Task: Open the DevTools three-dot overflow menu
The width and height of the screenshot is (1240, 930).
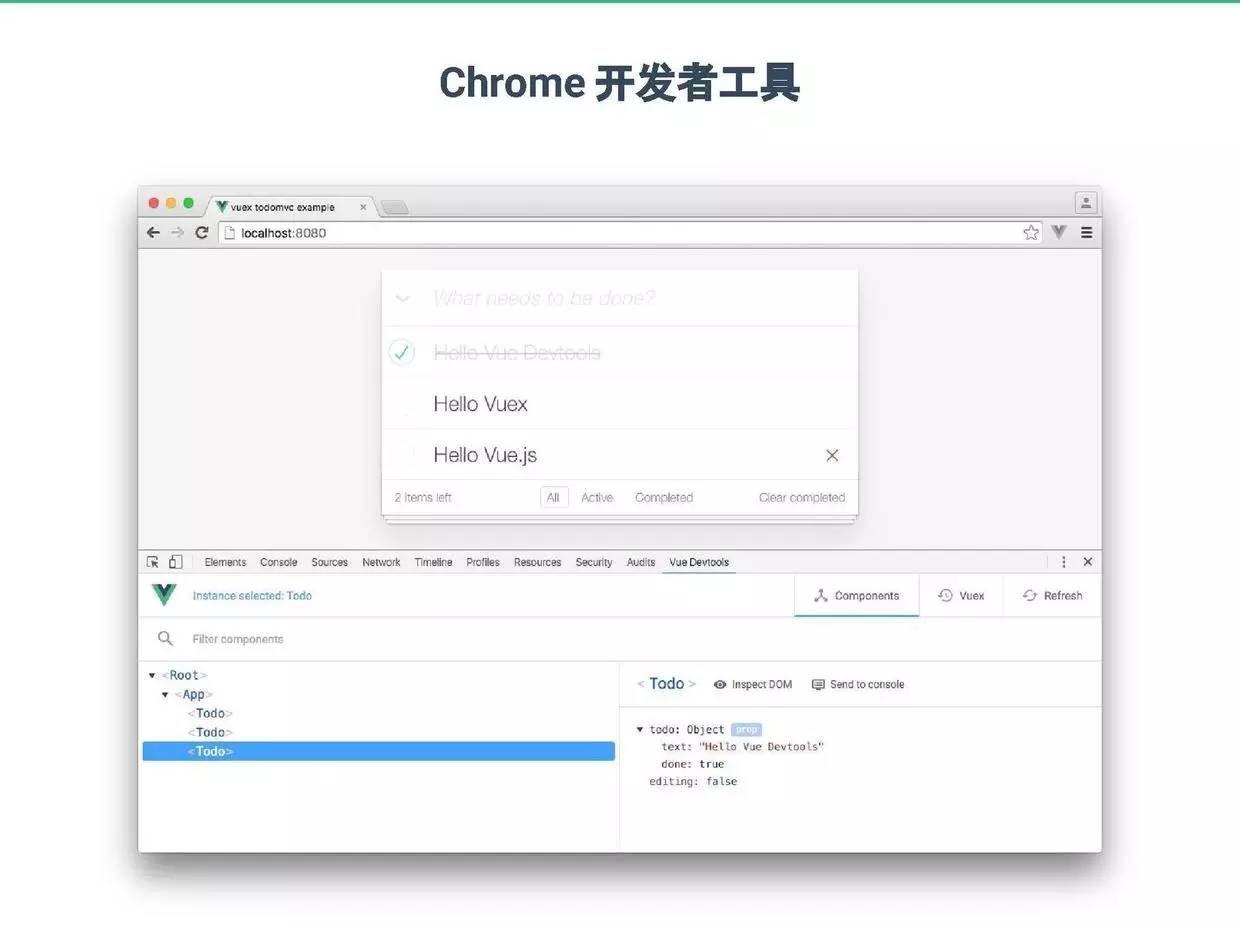Action: [1063, 562]
